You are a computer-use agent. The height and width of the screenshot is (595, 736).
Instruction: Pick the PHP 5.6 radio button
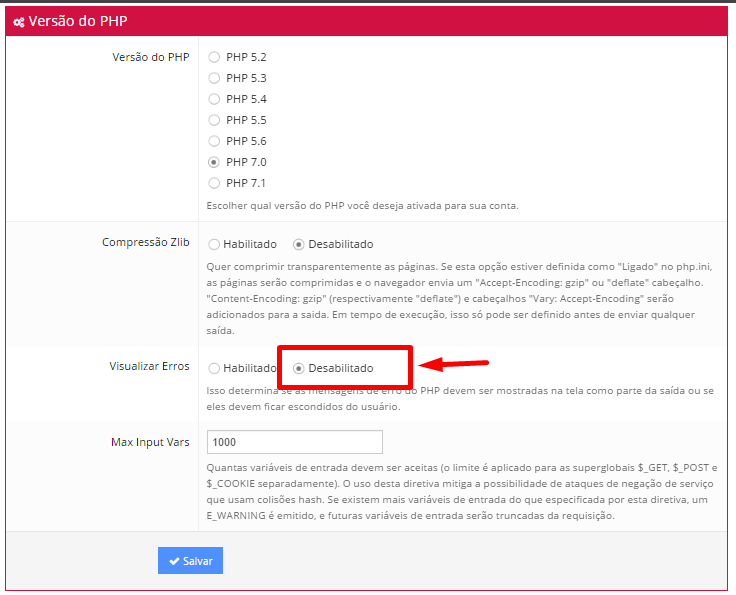tap(214, 141)
